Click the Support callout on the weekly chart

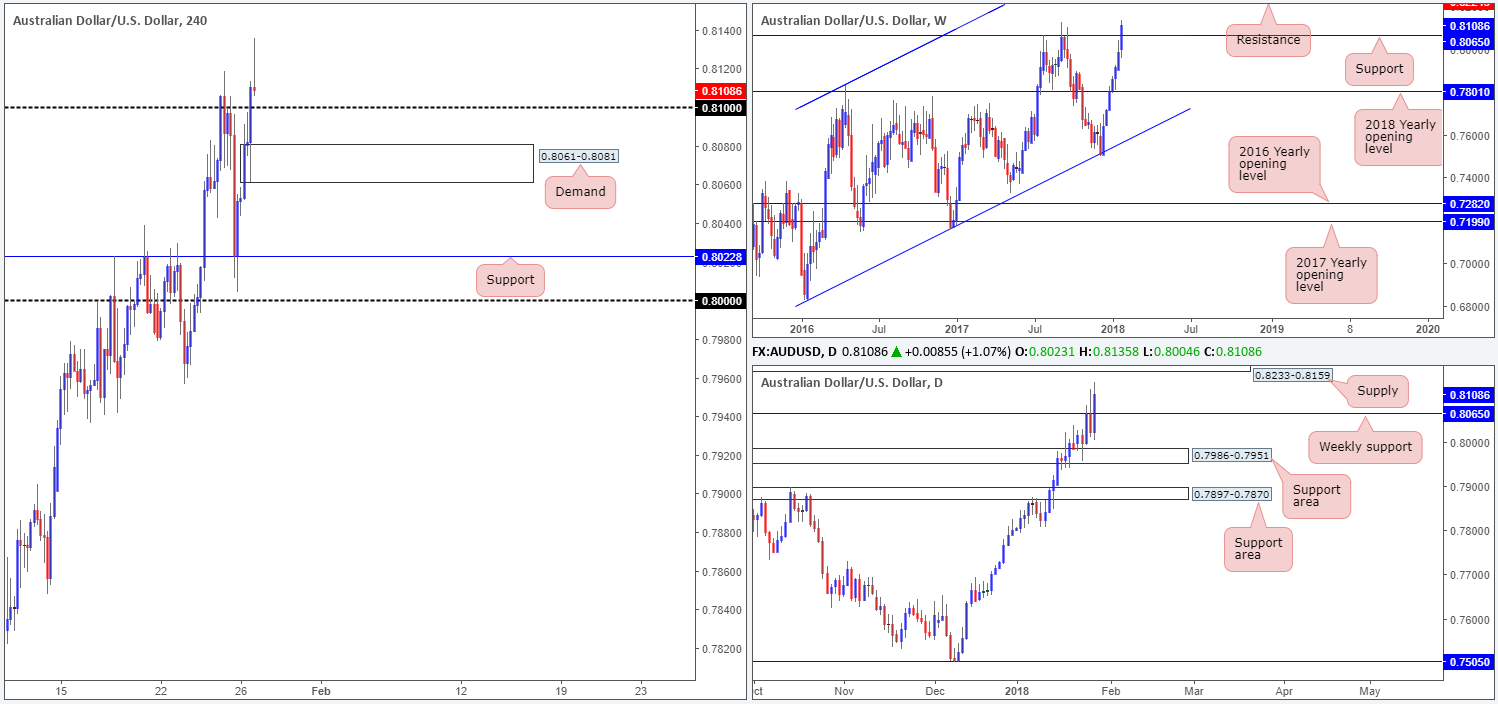point(1381,70)
